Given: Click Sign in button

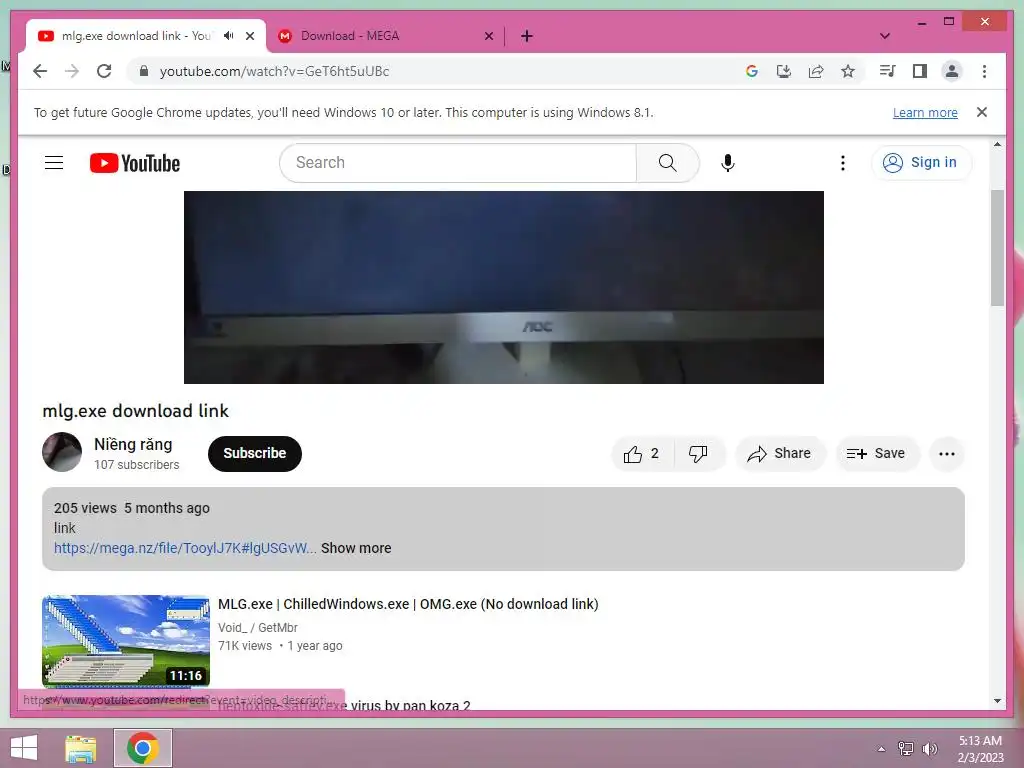Looking at the screenshot, I should click(x=921, y=163).
